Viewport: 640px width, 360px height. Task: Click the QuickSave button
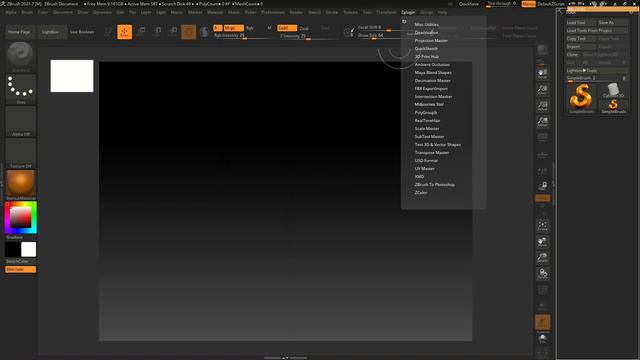pos(469,4)
